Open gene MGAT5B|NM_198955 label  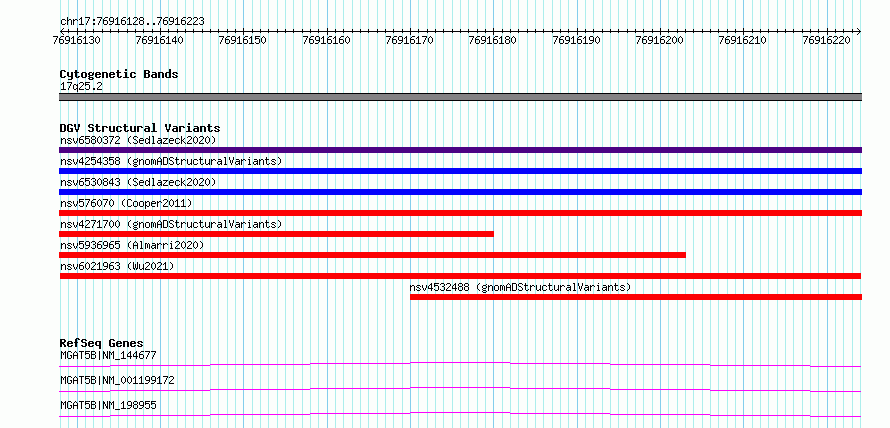pos(108,405)
